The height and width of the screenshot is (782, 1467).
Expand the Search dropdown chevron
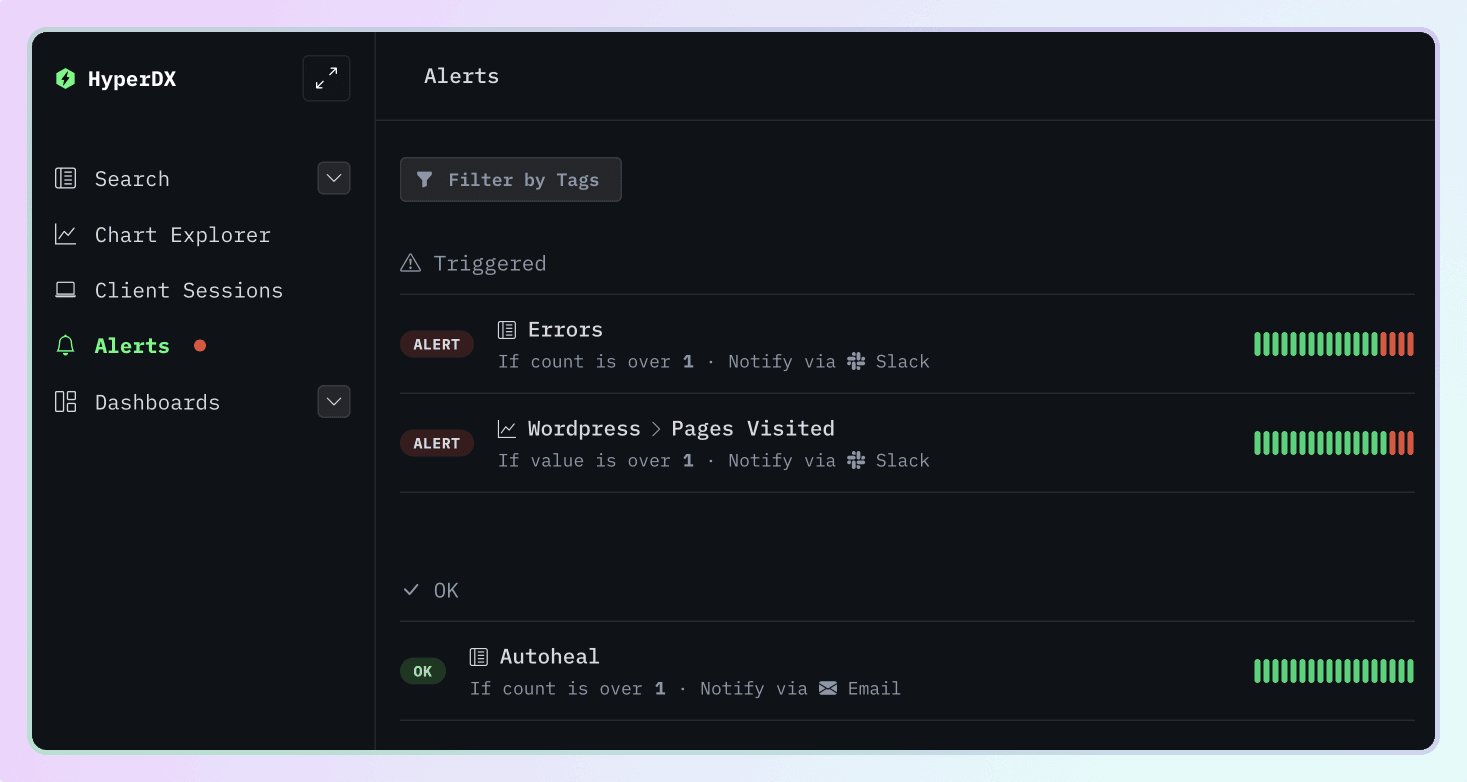coord(333,178)
